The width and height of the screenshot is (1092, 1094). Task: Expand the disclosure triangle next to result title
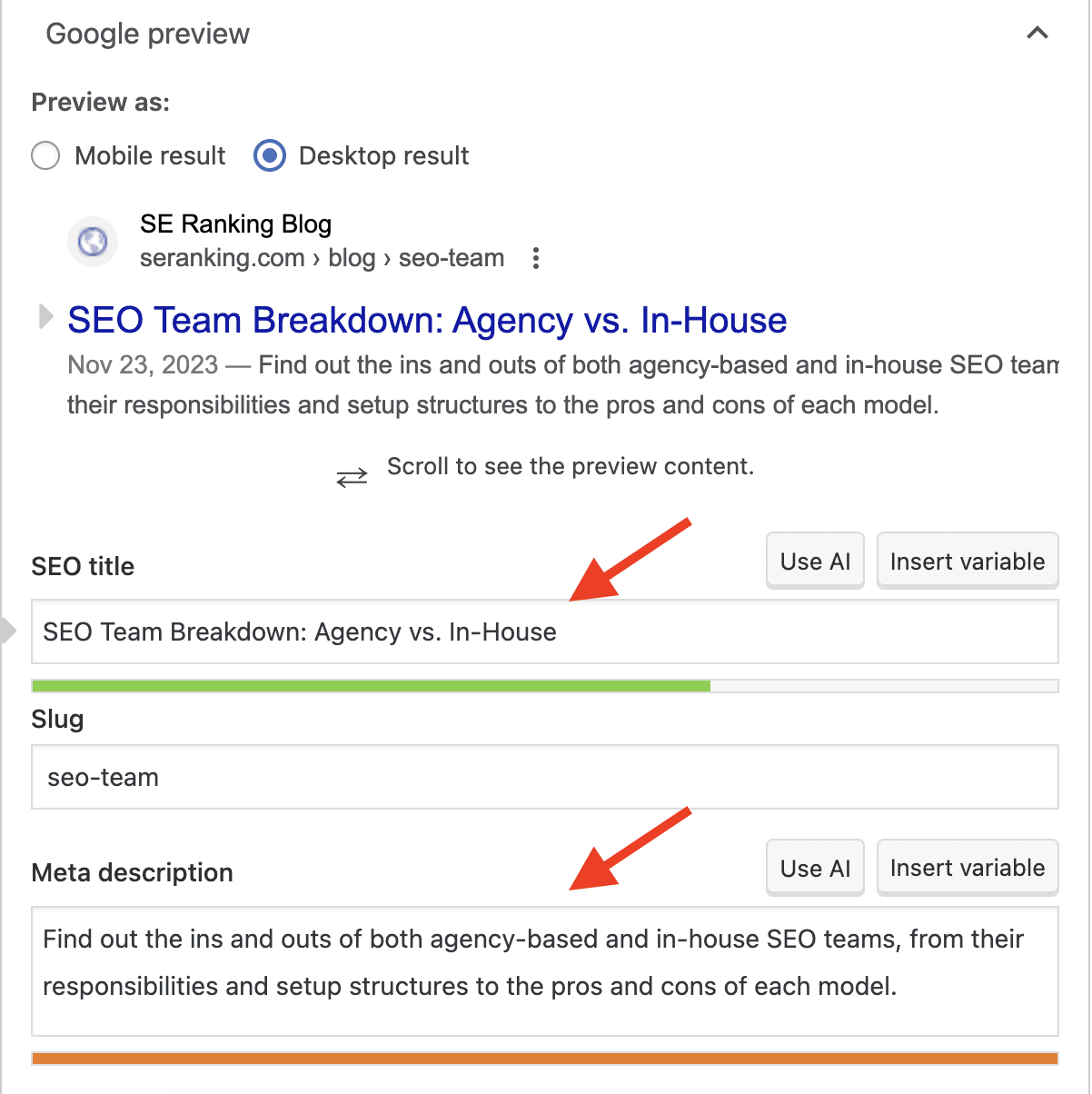click(45, 318)
